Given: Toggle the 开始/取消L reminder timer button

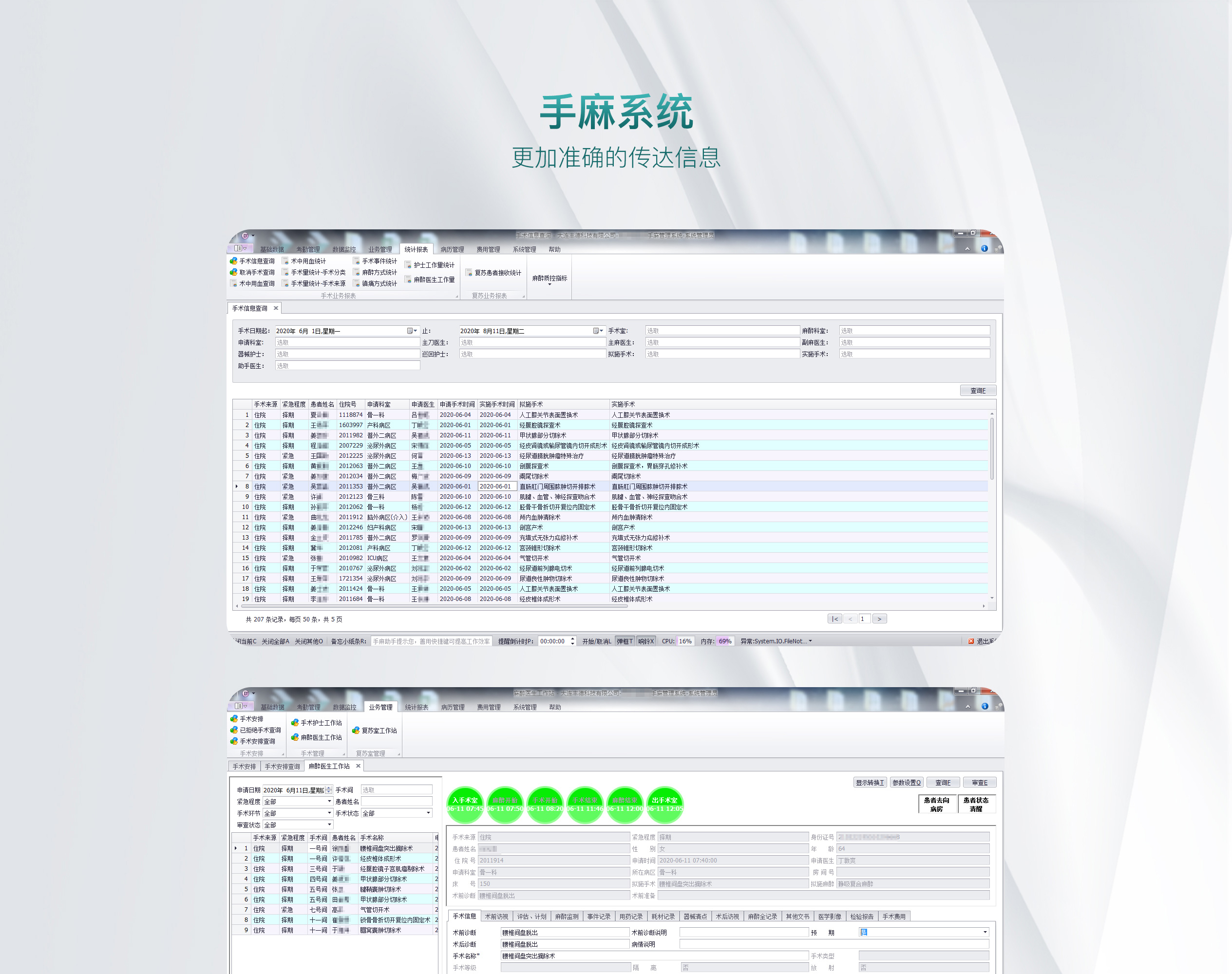Looking at the screenshot, I should click(x=596, y=641).
